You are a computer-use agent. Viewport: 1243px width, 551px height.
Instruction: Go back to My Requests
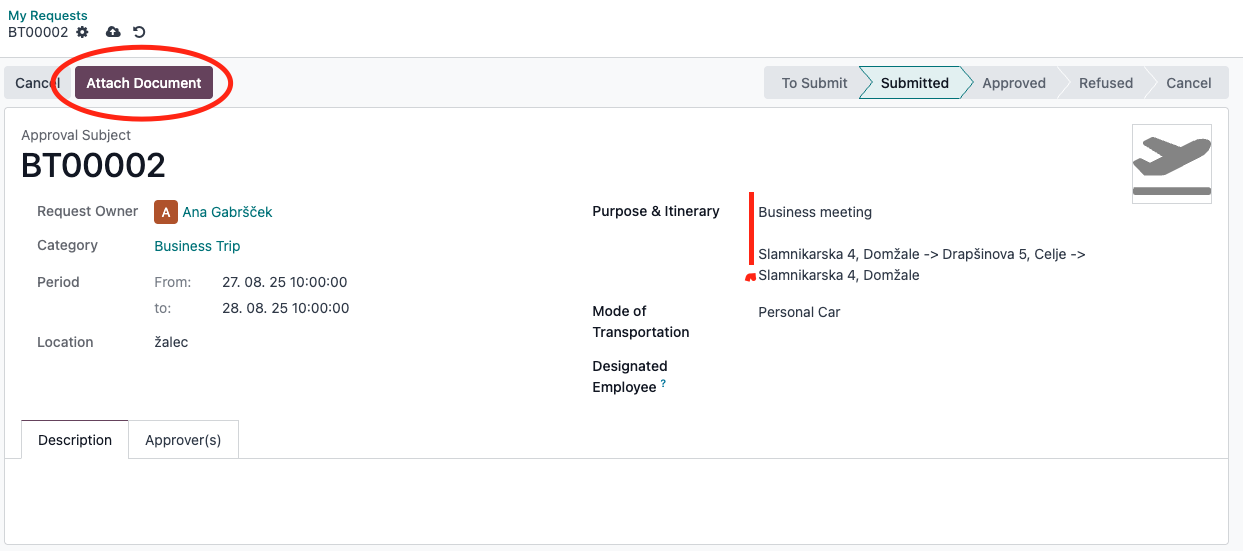[48, 15]
